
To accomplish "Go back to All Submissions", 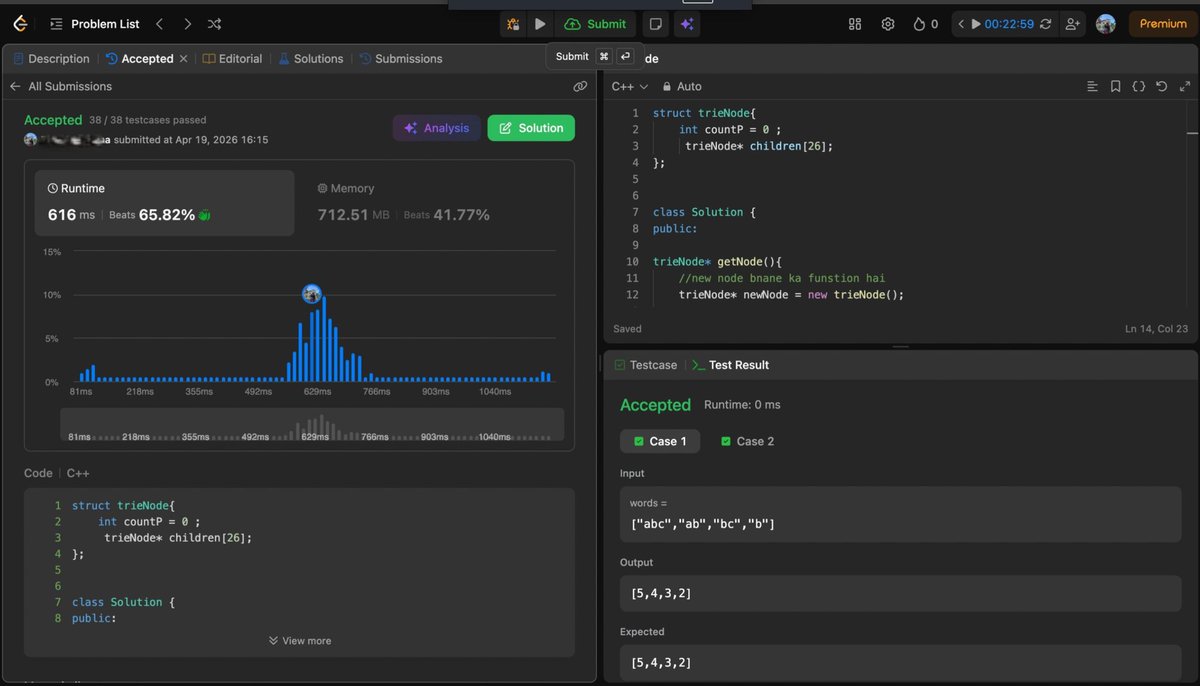I will point(61,87).
